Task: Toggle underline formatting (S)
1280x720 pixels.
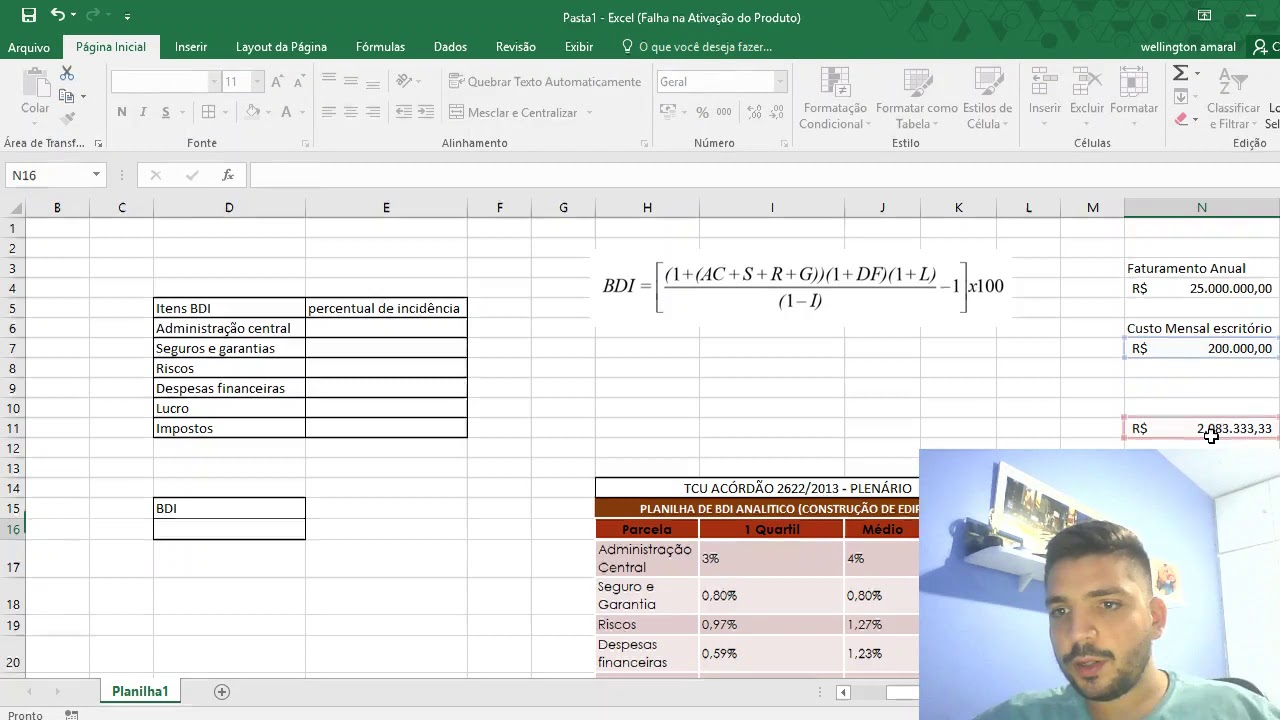Action: [165, 112]
